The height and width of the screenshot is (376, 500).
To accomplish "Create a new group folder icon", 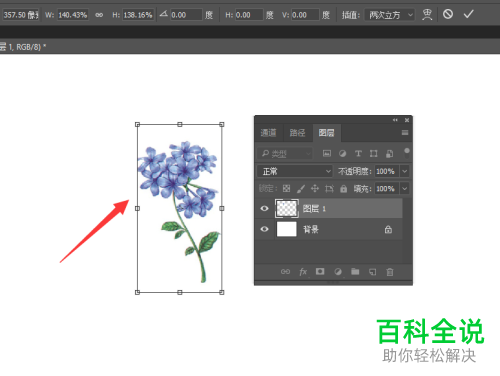I will pyautogui.click(x=355, y=271).
